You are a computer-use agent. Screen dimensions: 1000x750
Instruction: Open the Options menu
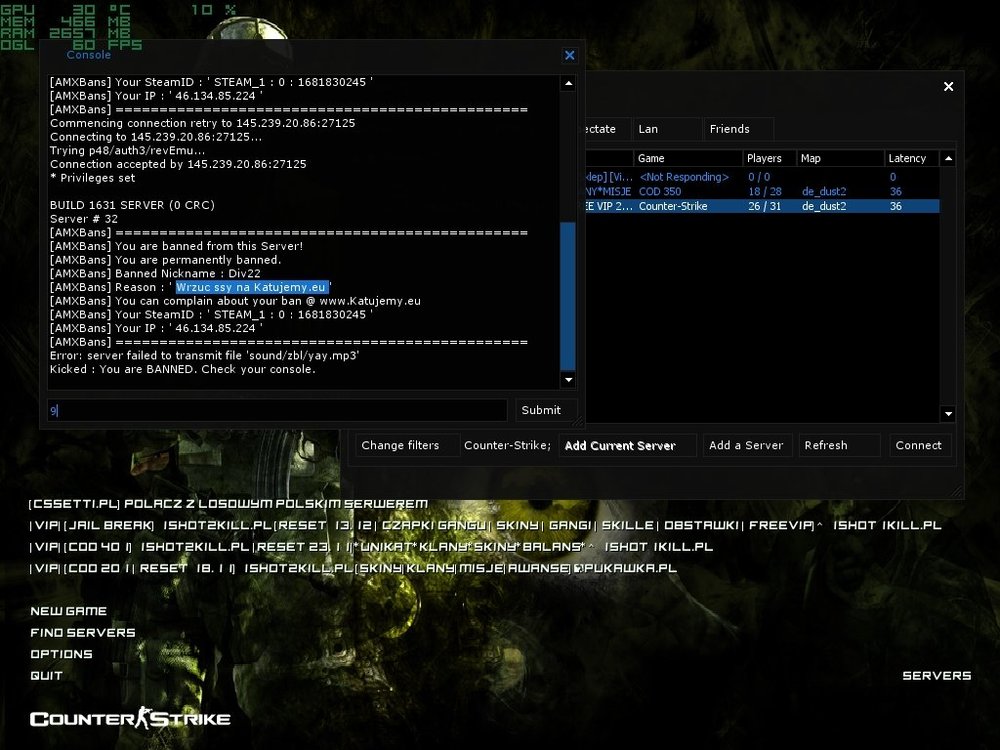pos(61,654)
